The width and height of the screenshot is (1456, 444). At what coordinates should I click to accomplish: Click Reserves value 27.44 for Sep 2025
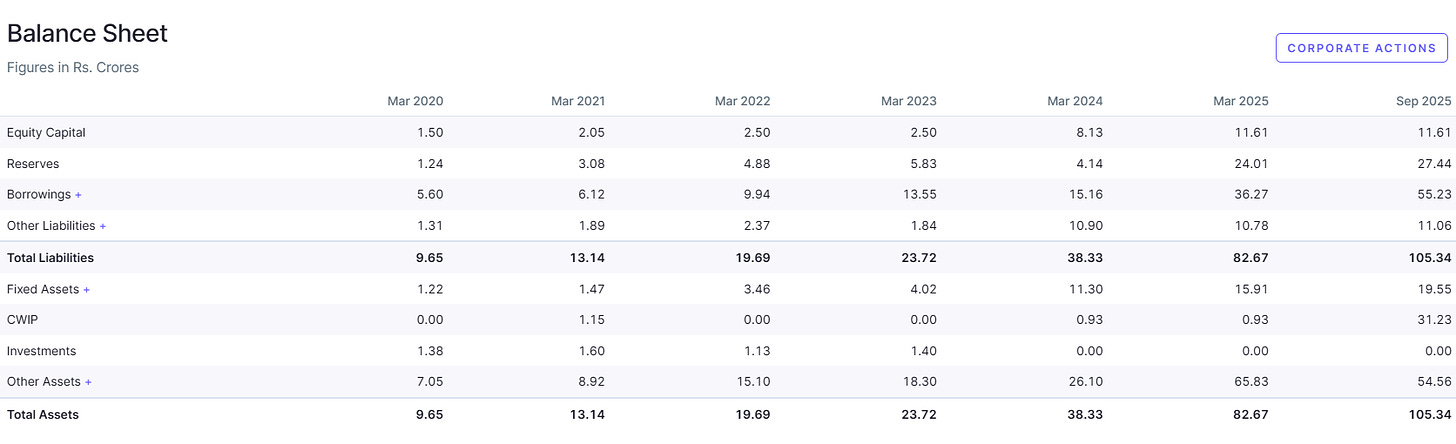1437,164
